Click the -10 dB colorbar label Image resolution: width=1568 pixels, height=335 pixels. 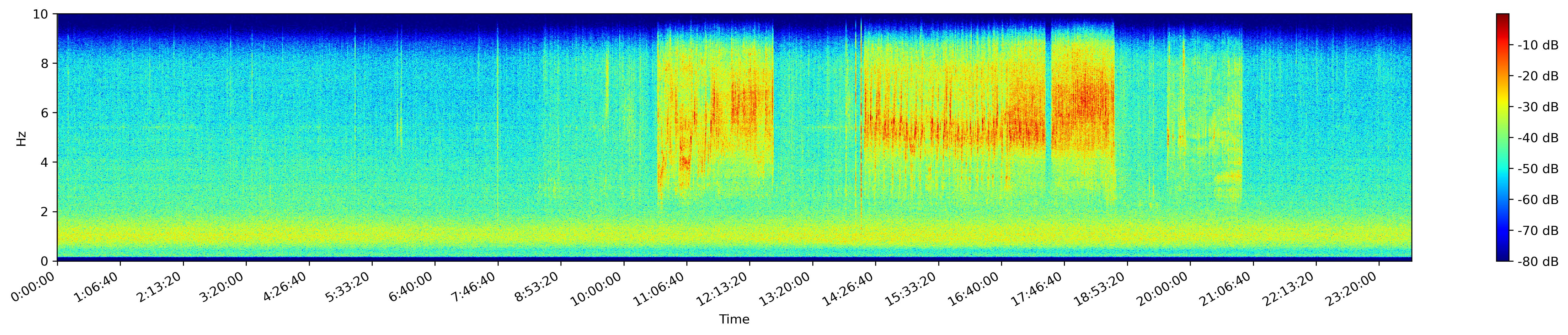pyautogui.click(x=1538, y=45)
